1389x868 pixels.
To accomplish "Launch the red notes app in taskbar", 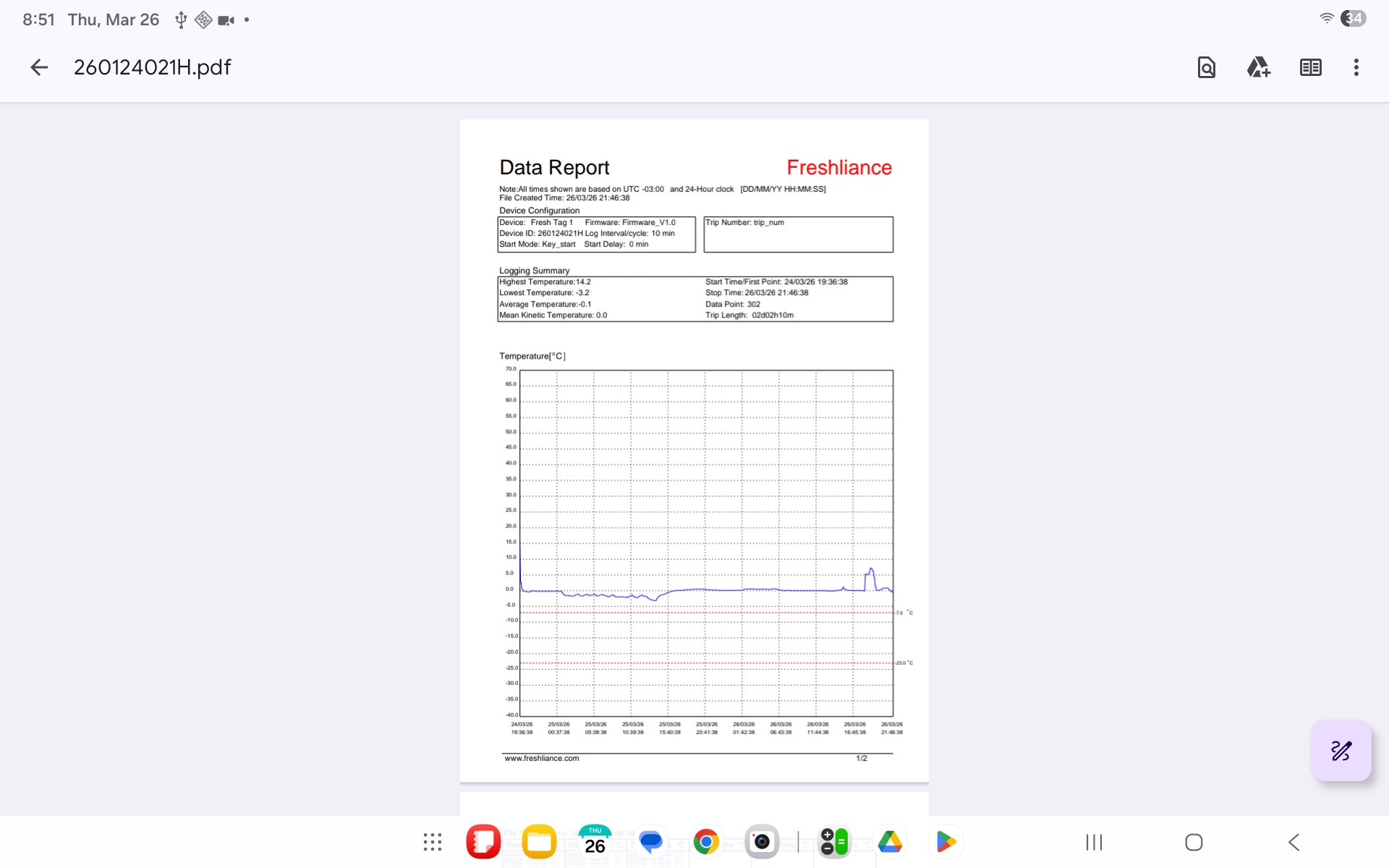I will (x=483, y=842).
